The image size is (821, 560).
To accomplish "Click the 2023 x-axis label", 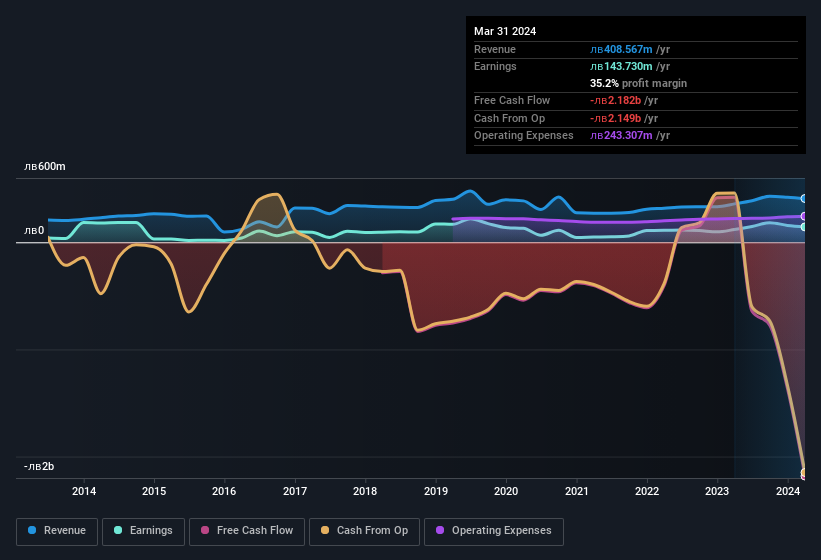I will (x=717, y=491).
